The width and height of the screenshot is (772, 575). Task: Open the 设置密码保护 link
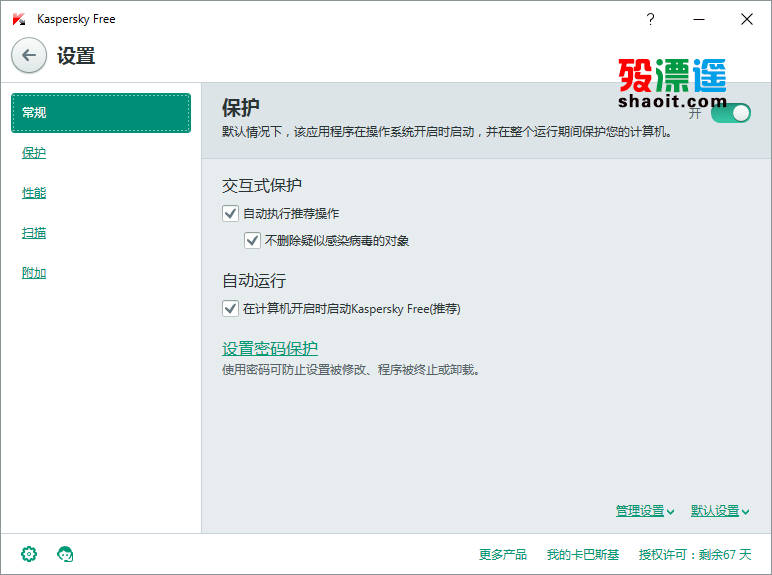click(270, 349)
